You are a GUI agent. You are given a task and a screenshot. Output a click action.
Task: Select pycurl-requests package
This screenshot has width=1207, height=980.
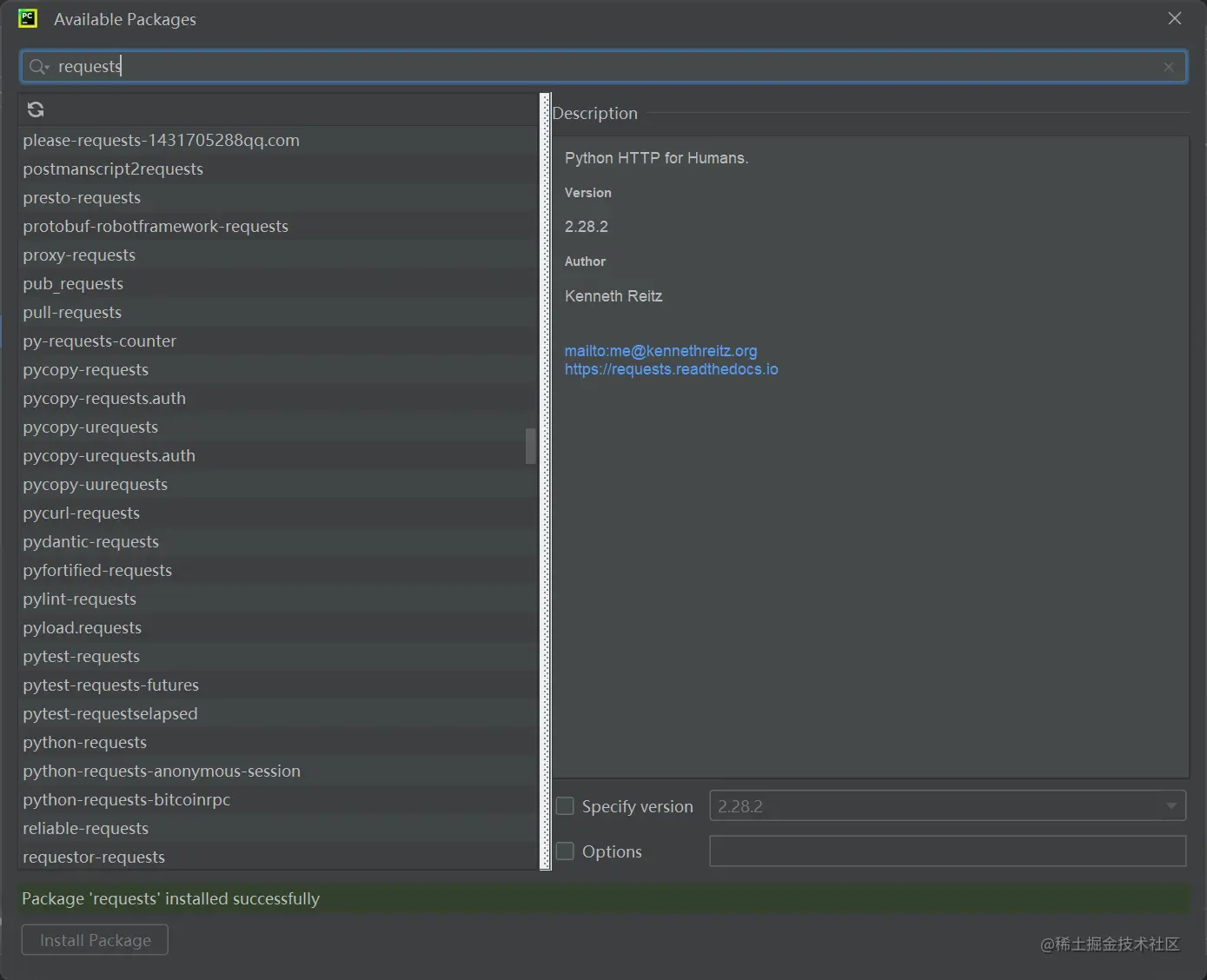278,513
